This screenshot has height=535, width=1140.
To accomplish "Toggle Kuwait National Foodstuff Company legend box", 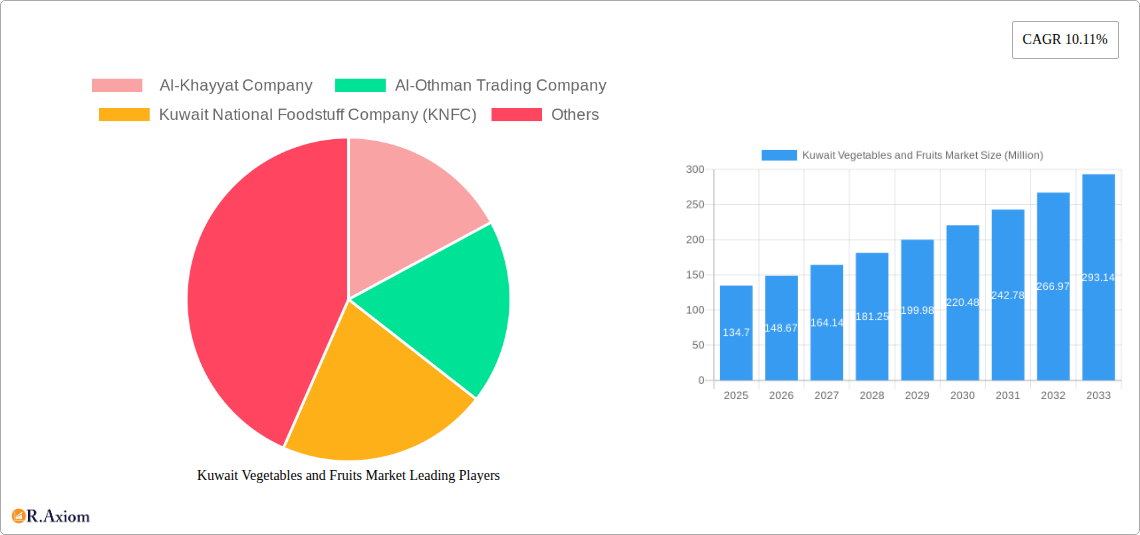I will (x=124, y=115).
